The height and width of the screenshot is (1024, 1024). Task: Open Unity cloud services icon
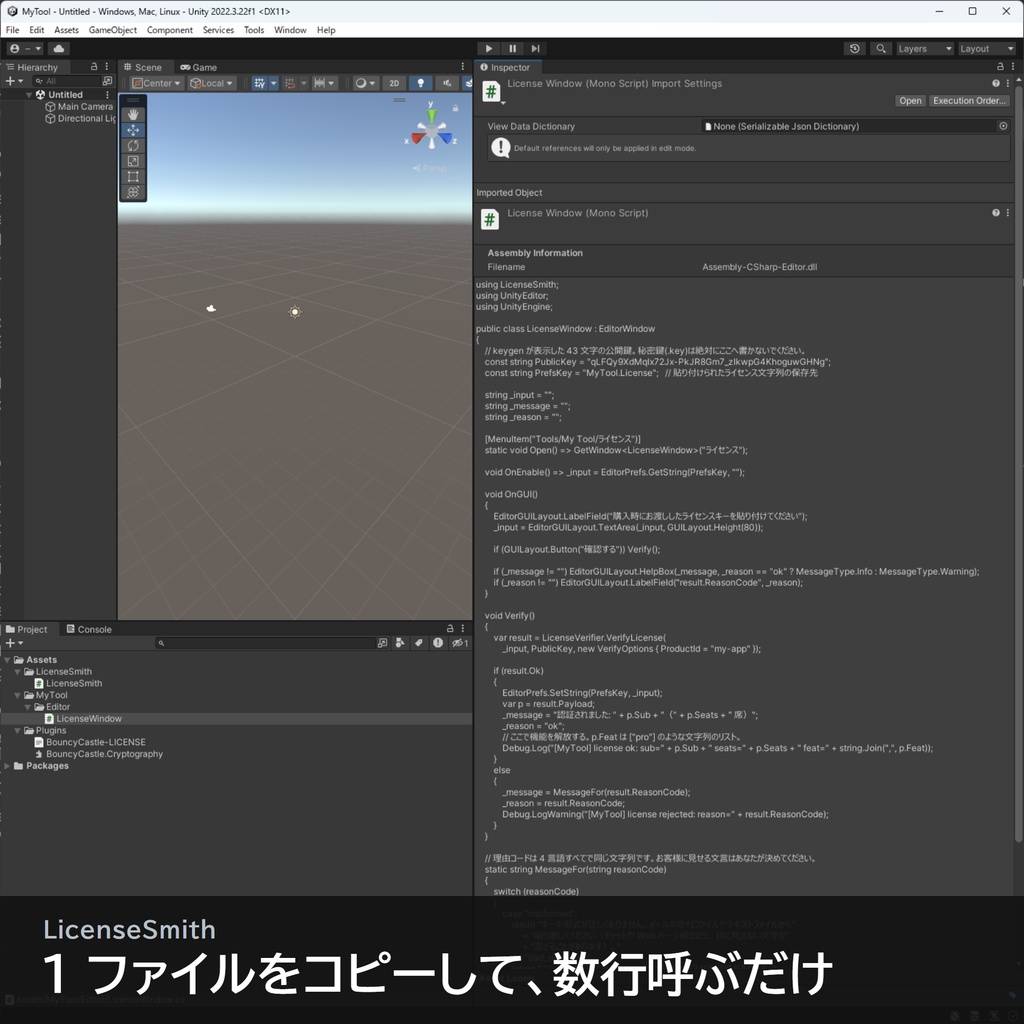coord(59,48)
